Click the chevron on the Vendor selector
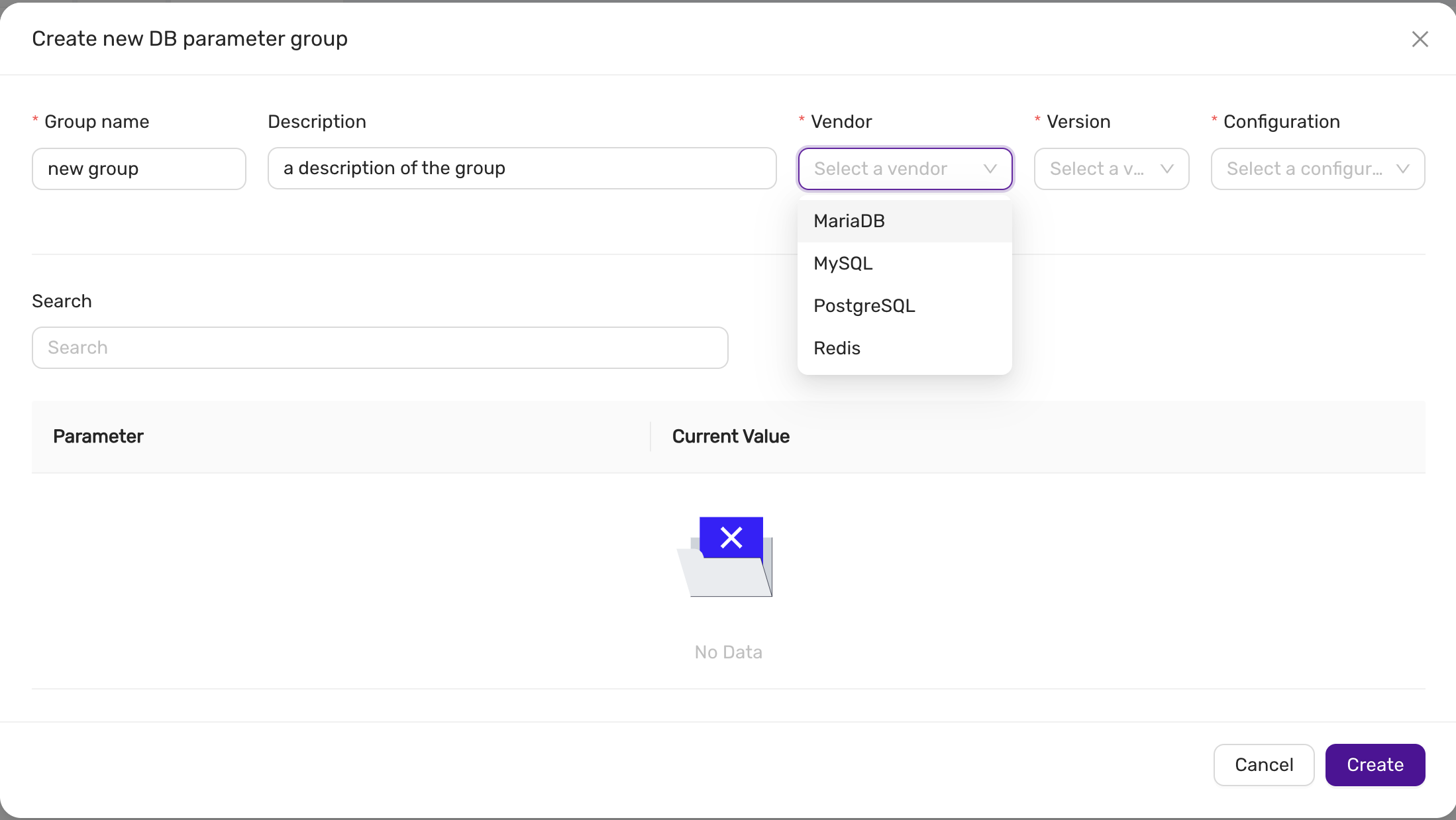 pyautogui.click(x=991, y=169)
